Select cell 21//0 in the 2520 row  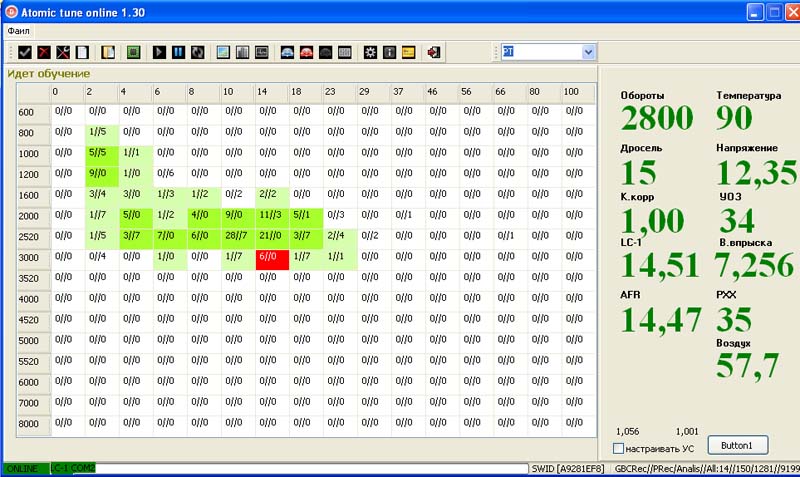point(272,239)
